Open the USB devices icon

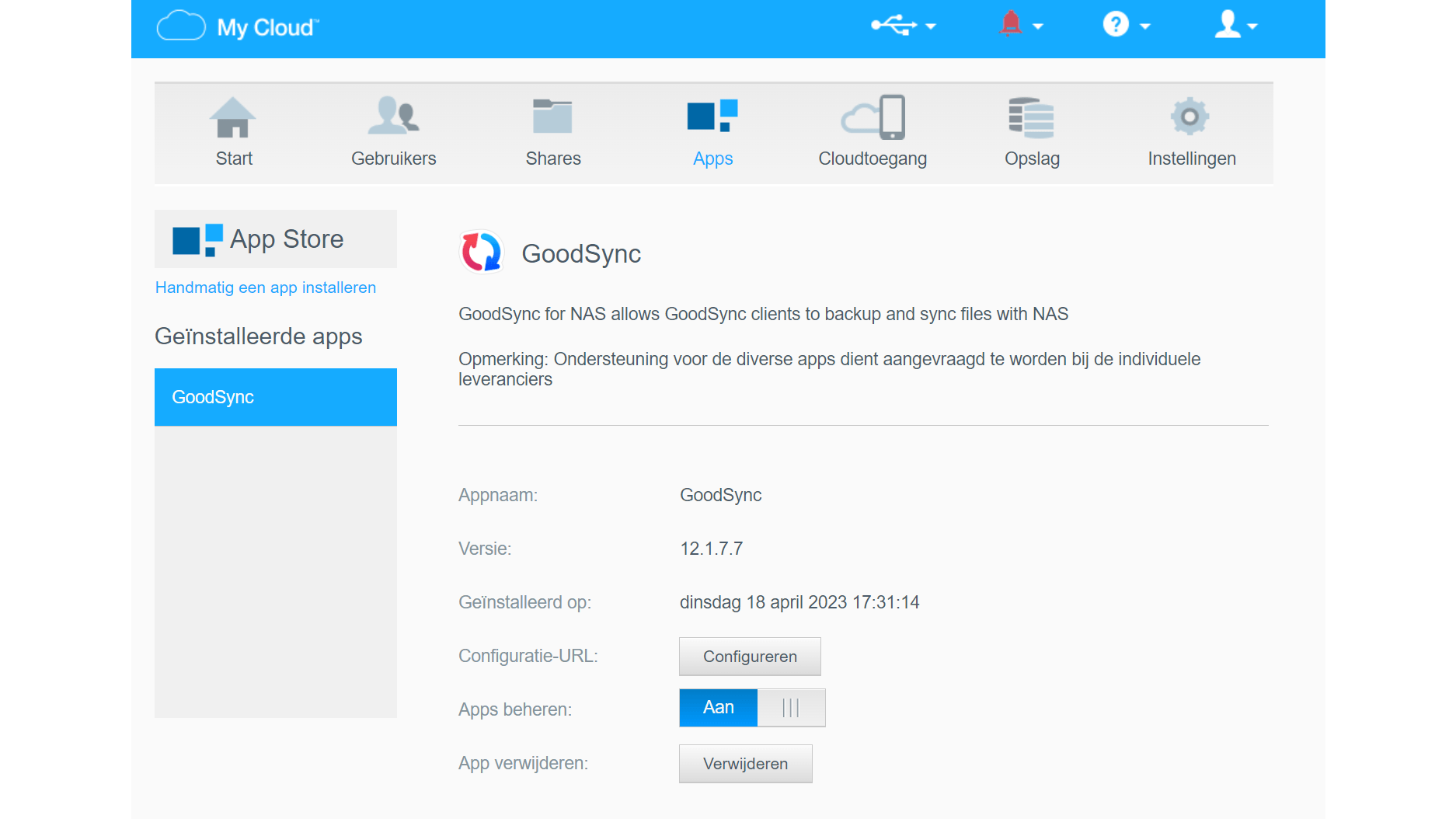pyautogui.click(x=893, y=25)
